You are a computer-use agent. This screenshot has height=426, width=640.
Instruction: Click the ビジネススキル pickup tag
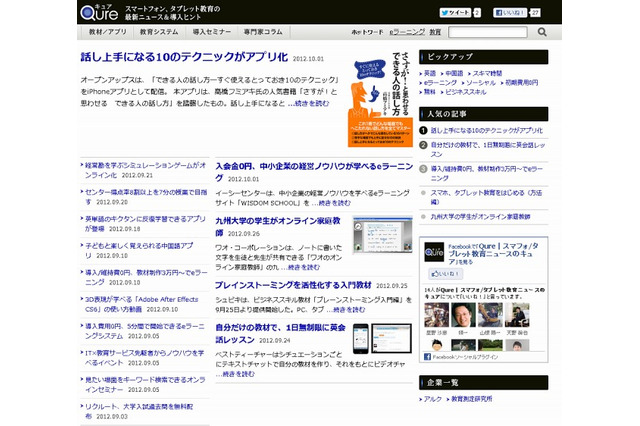coord(465,92)
